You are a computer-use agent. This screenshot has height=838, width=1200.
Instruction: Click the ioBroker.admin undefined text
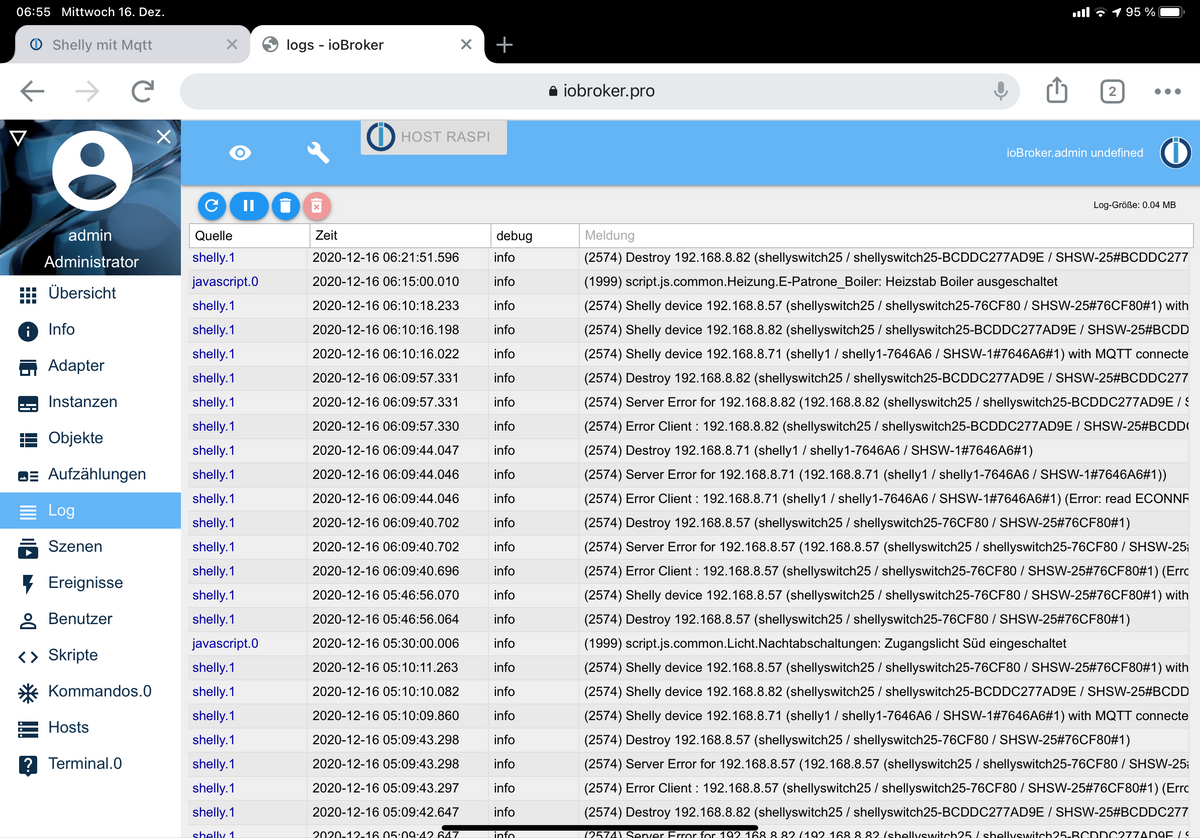coord(1075,153)
